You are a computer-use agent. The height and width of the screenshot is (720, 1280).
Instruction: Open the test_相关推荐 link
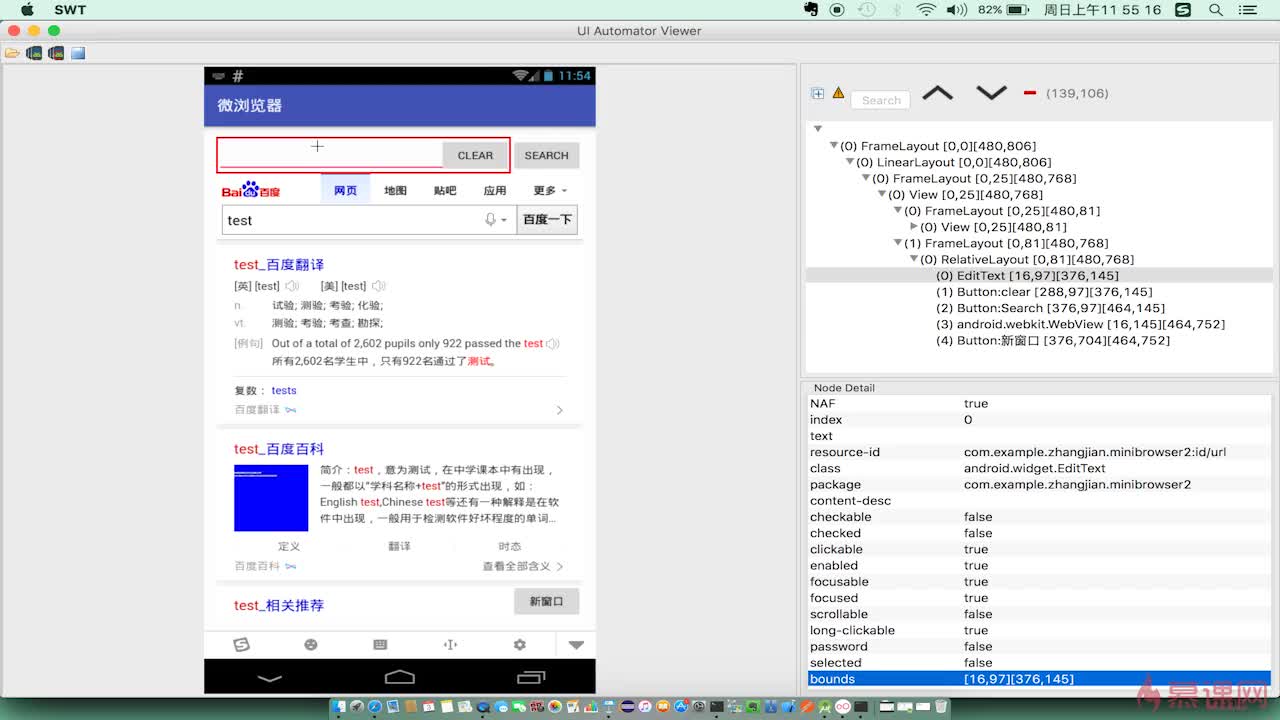click(279, 605)
